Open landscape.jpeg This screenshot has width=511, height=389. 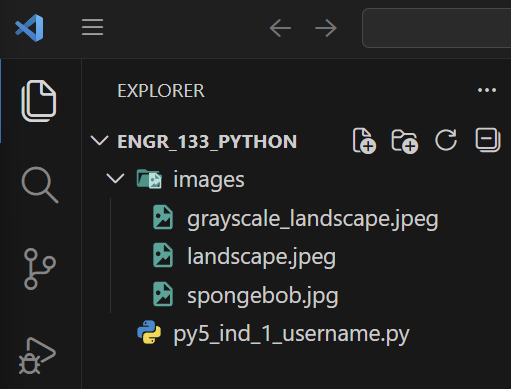click(x=261, y=257)
